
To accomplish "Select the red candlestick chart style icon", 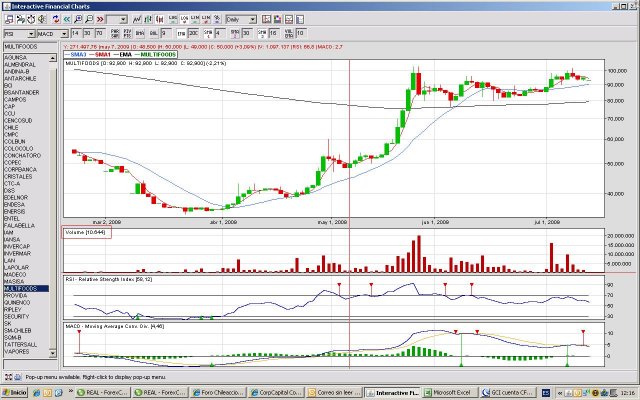I will point(159,19).
